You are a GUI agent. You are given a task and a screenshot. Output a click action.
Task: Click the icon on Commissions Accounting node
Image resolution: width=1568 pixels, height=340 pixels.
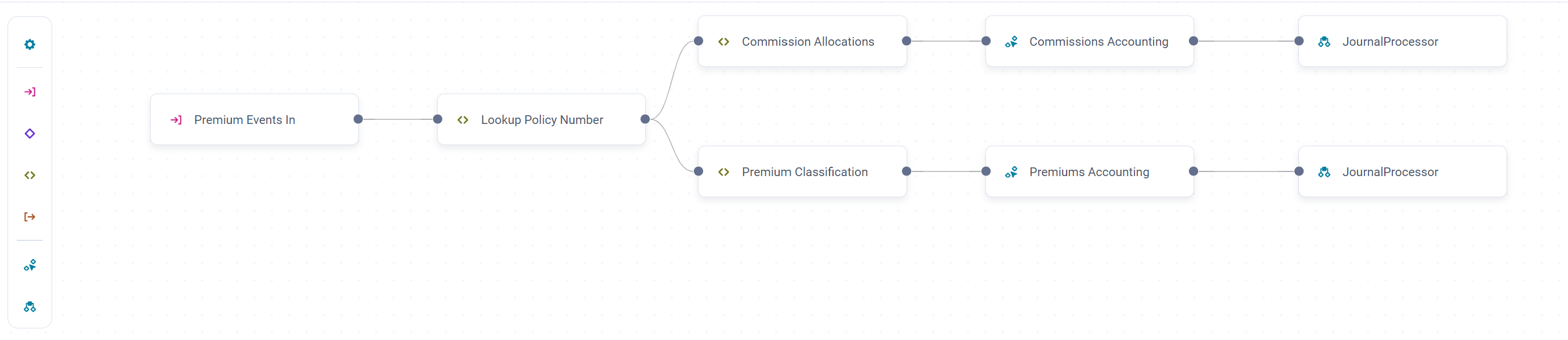coord(1011,42)
